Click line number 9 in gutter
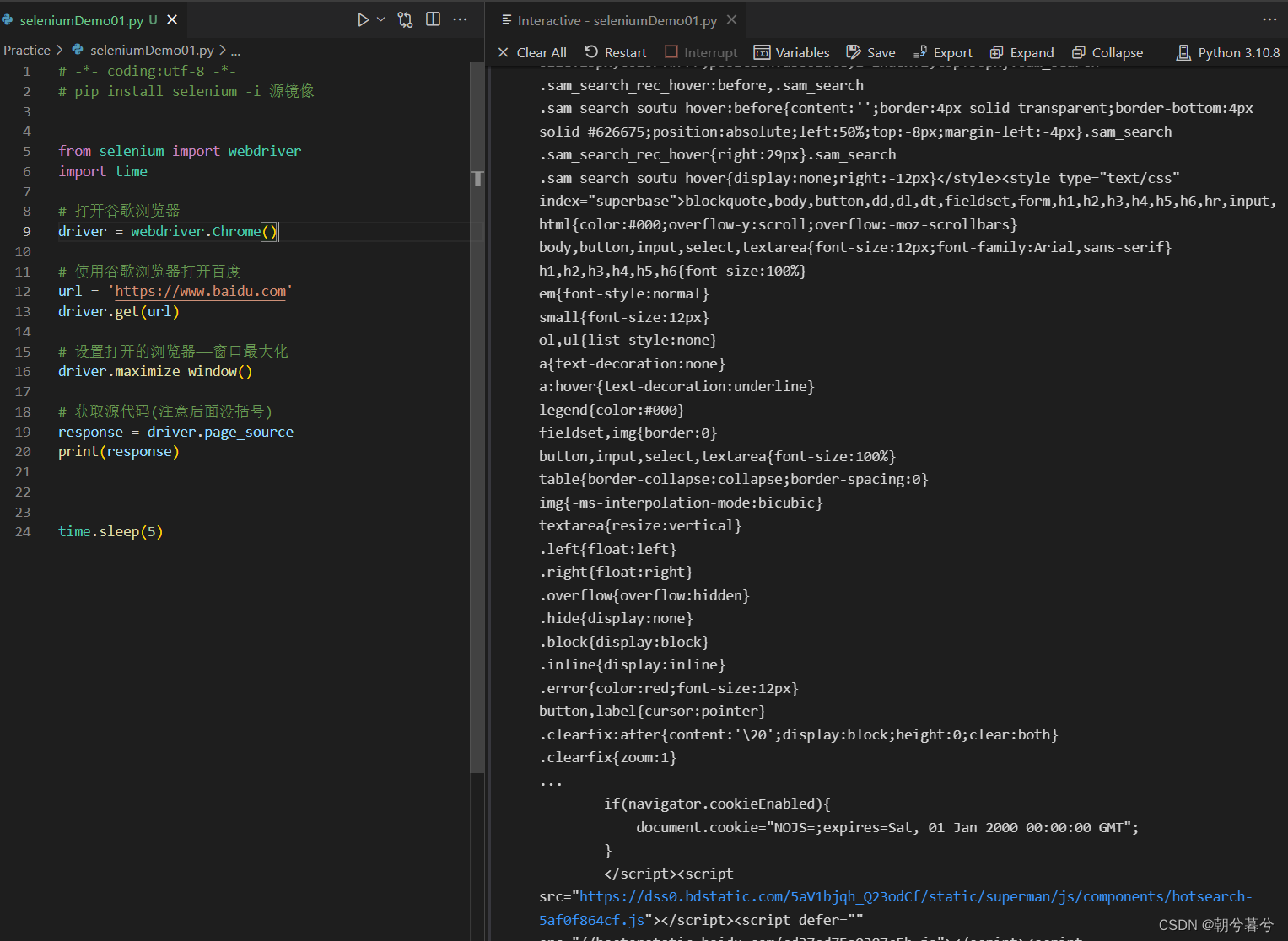The image size is (1288, 941). pyautogui.click(x=26, y=231)
